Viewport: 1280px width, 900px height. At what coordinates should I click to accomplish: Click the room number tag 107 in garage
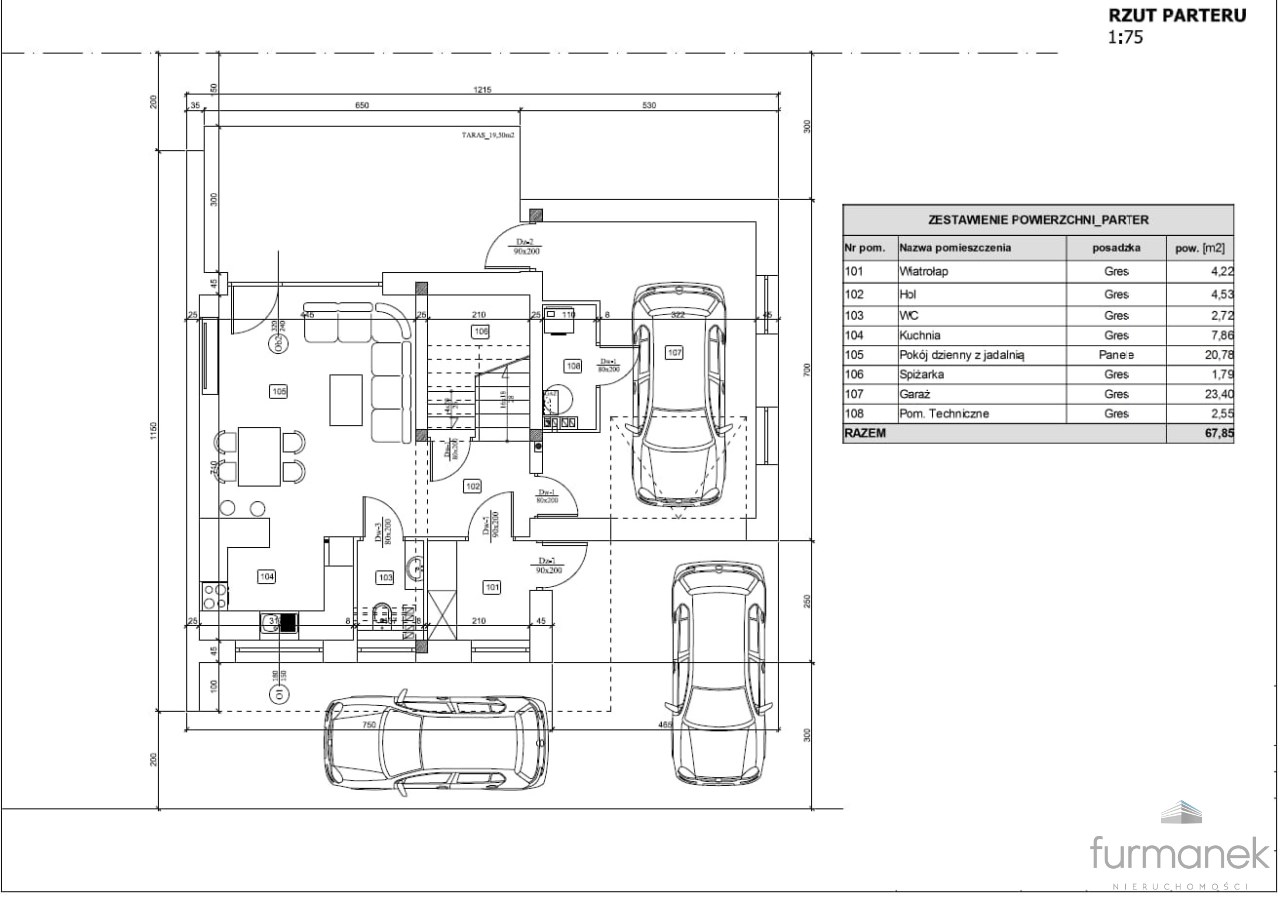point(675,353)
